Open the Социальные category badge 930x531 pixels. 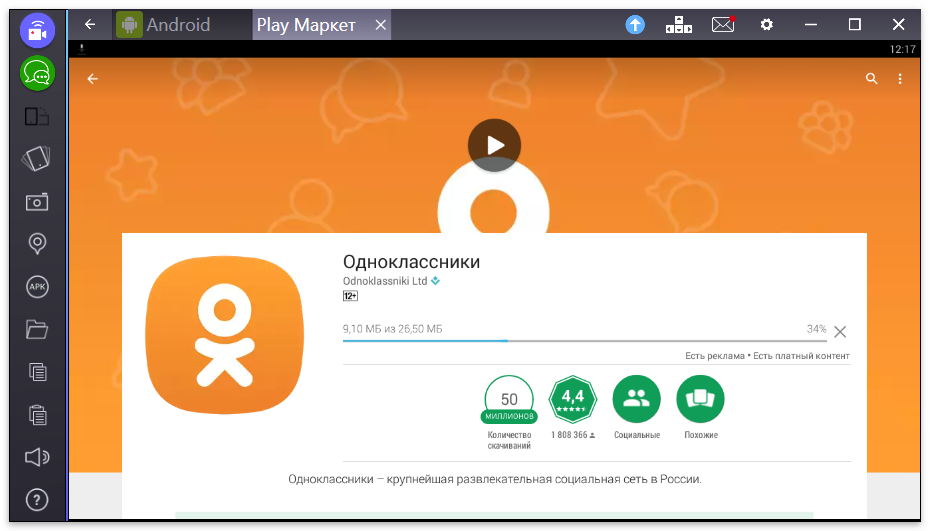636,400
